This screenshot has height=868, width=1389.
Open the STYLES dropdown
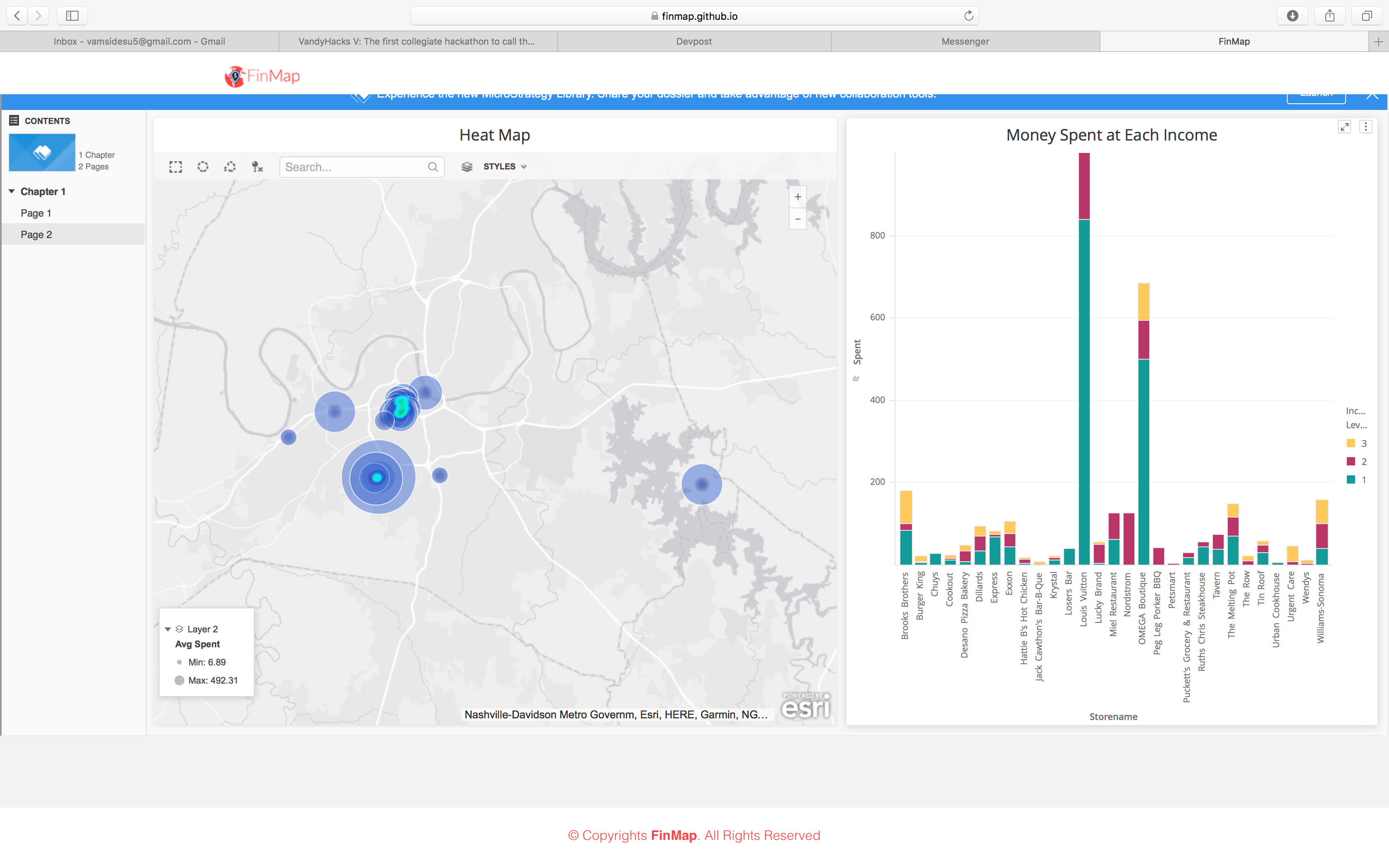click(x=504, y=167)
